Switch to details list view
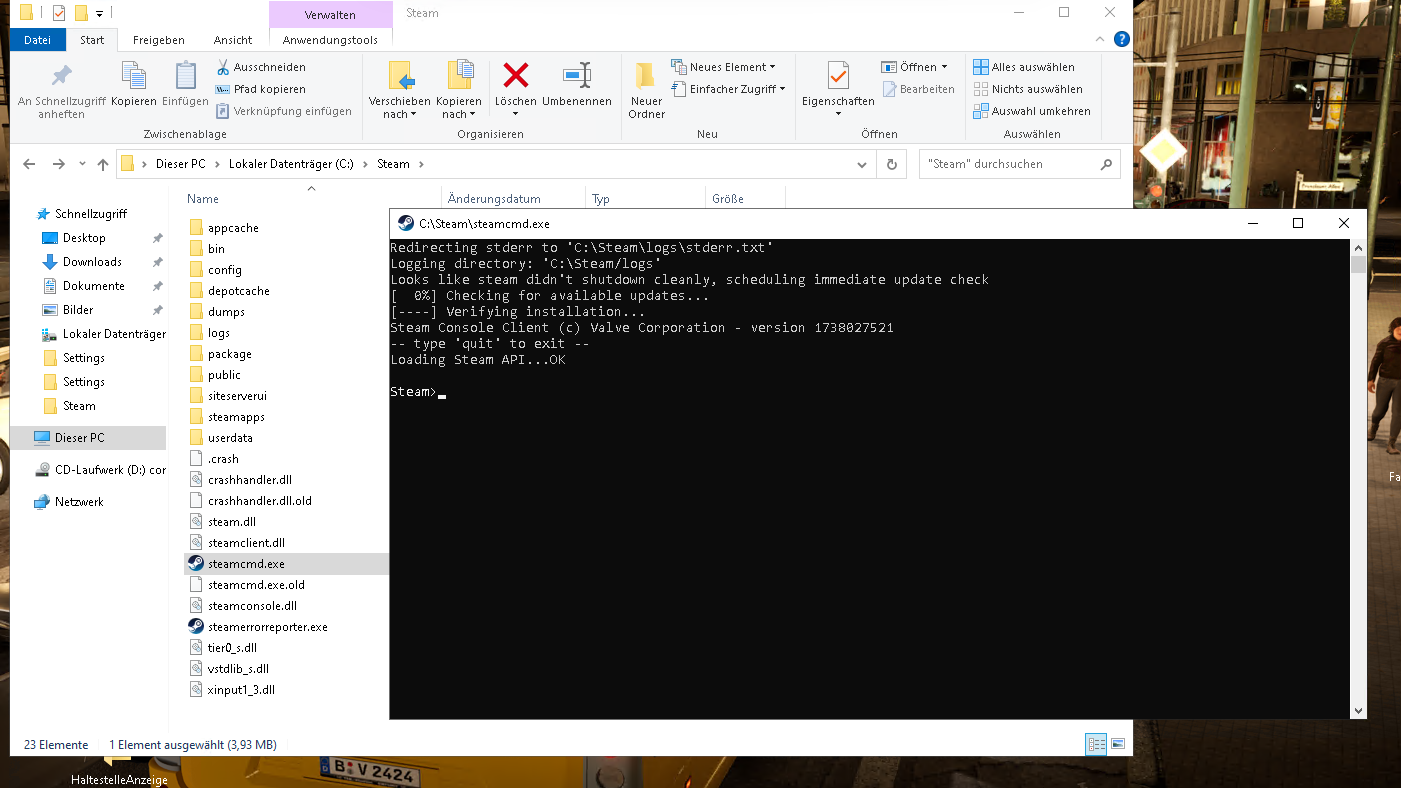The width and height of the screenshot is (1401, 788). (1096, 744)
